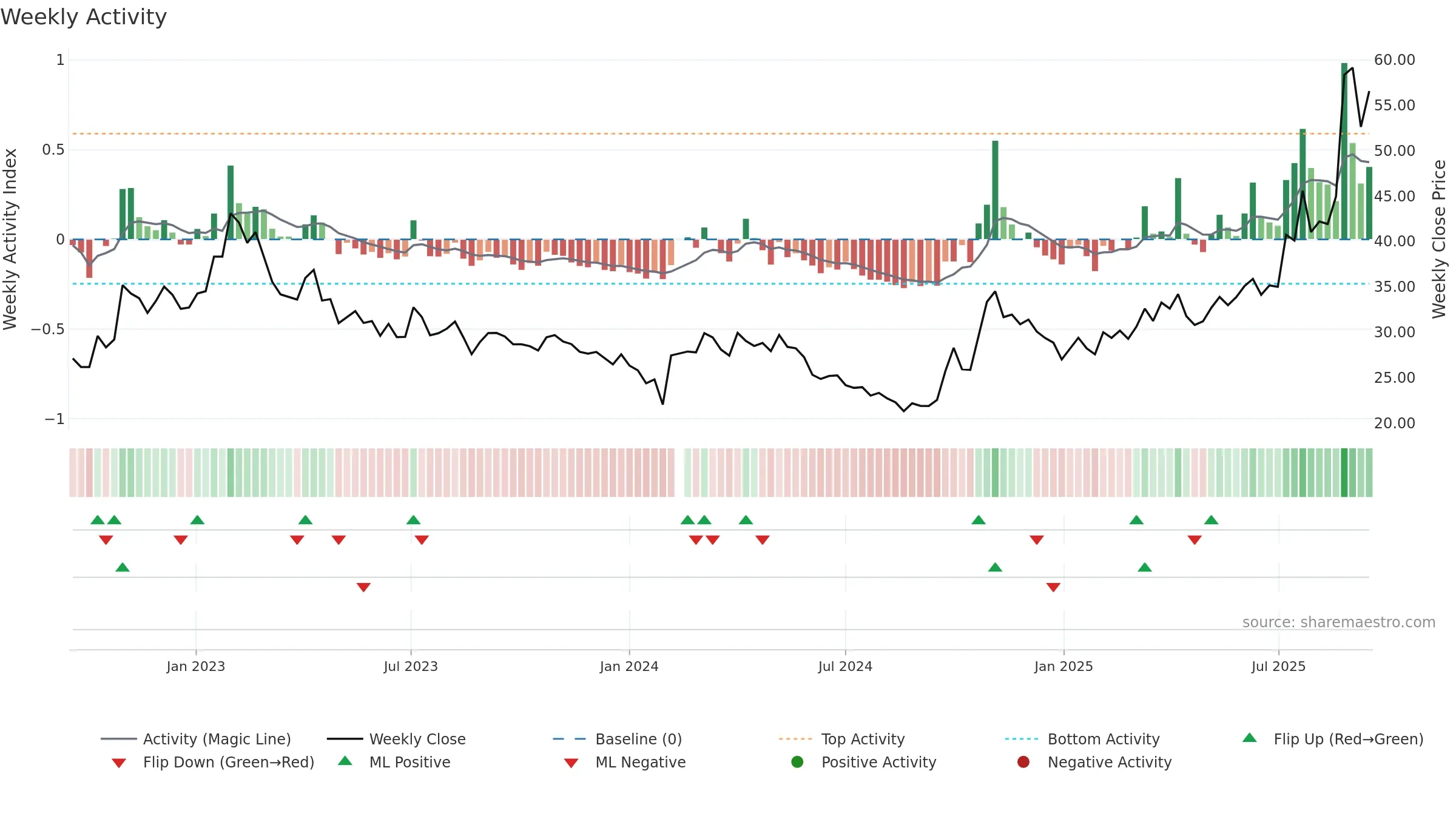Toggle the ML Negative legend entry
The height and width of the screenshot is (819, 1456).
point(625,762)
